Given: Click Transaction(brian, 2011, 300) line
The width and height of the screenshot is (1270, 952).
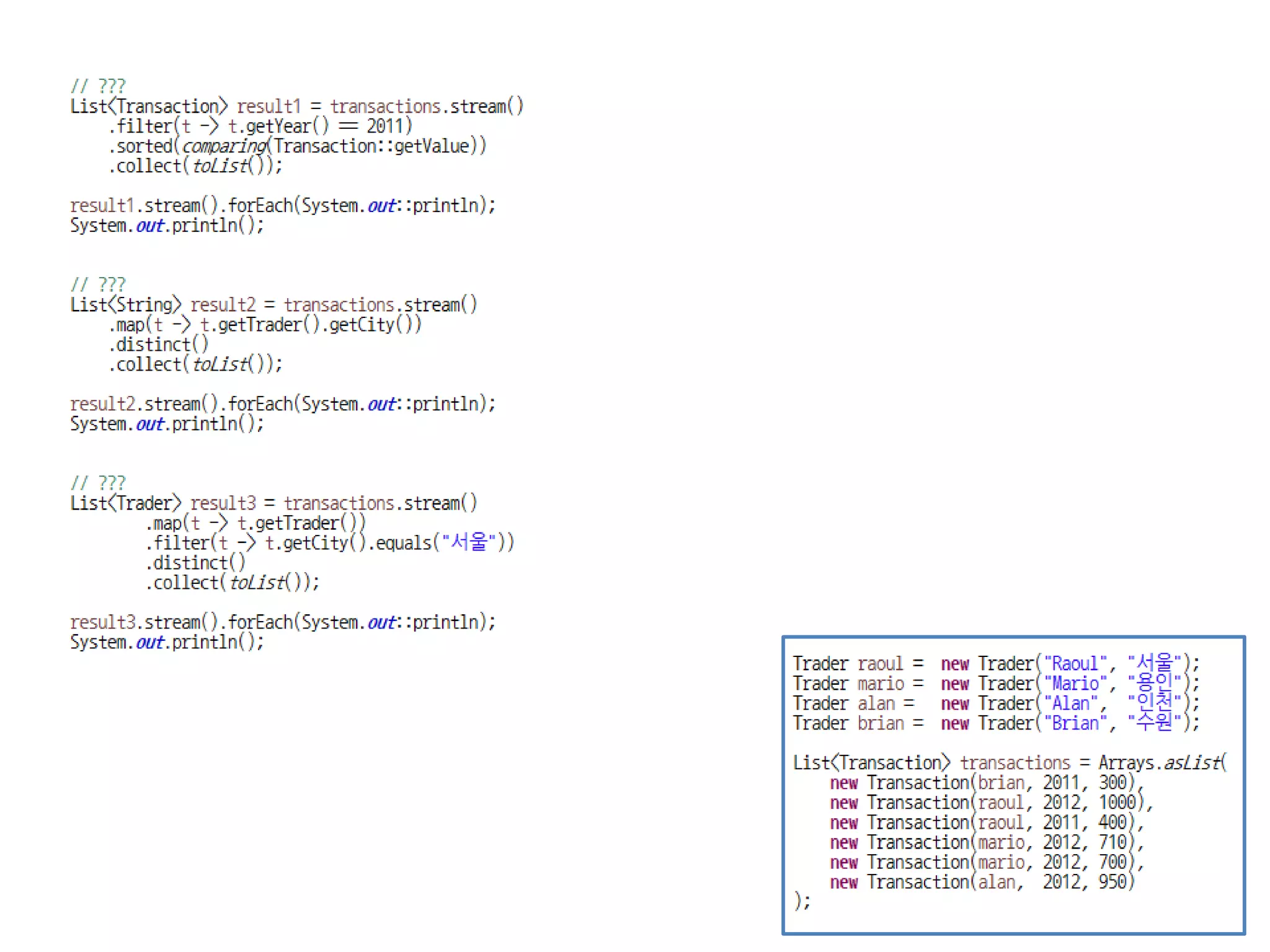Looking at the screenshot, I should click(986, 783).
